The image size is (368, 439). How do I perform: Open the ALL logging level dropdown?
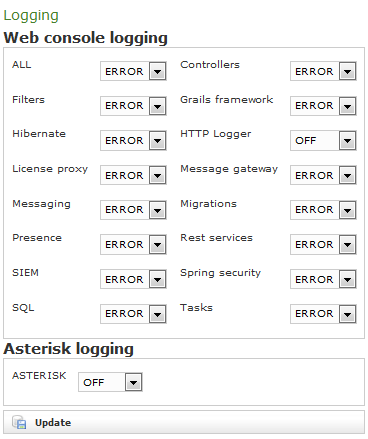click(133, 71)
